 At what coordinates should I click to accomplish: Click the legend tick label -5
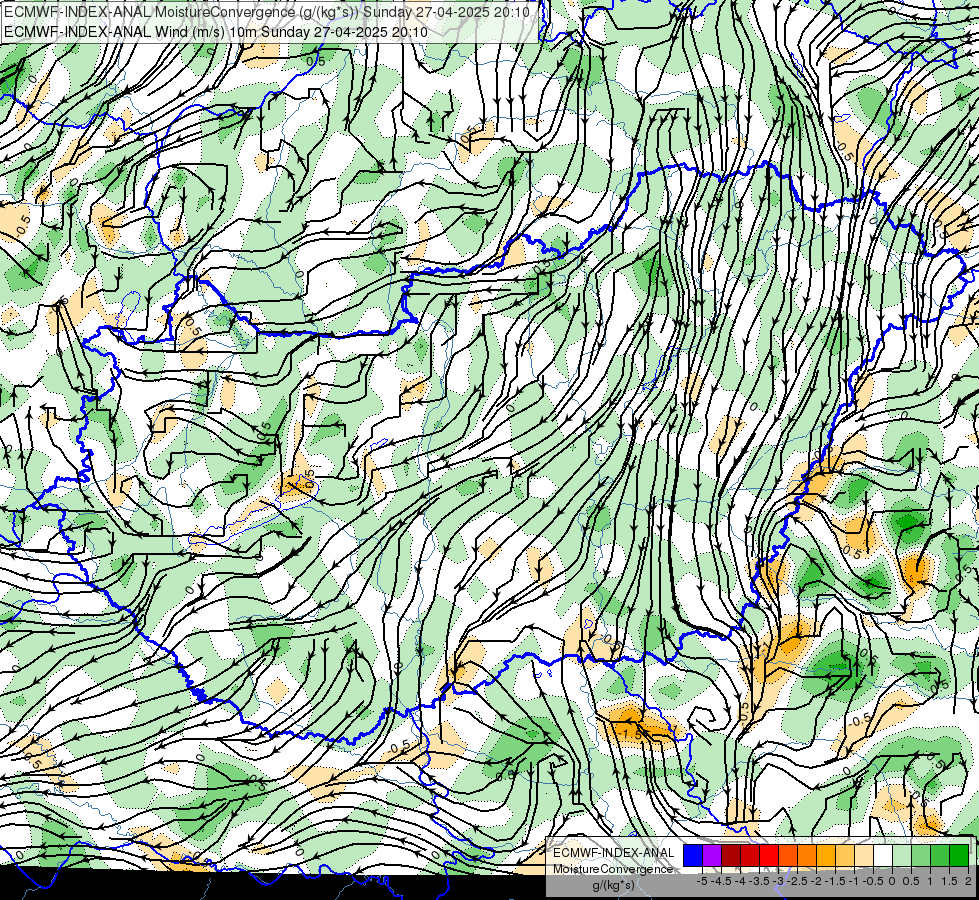click(x=702, y=881)
